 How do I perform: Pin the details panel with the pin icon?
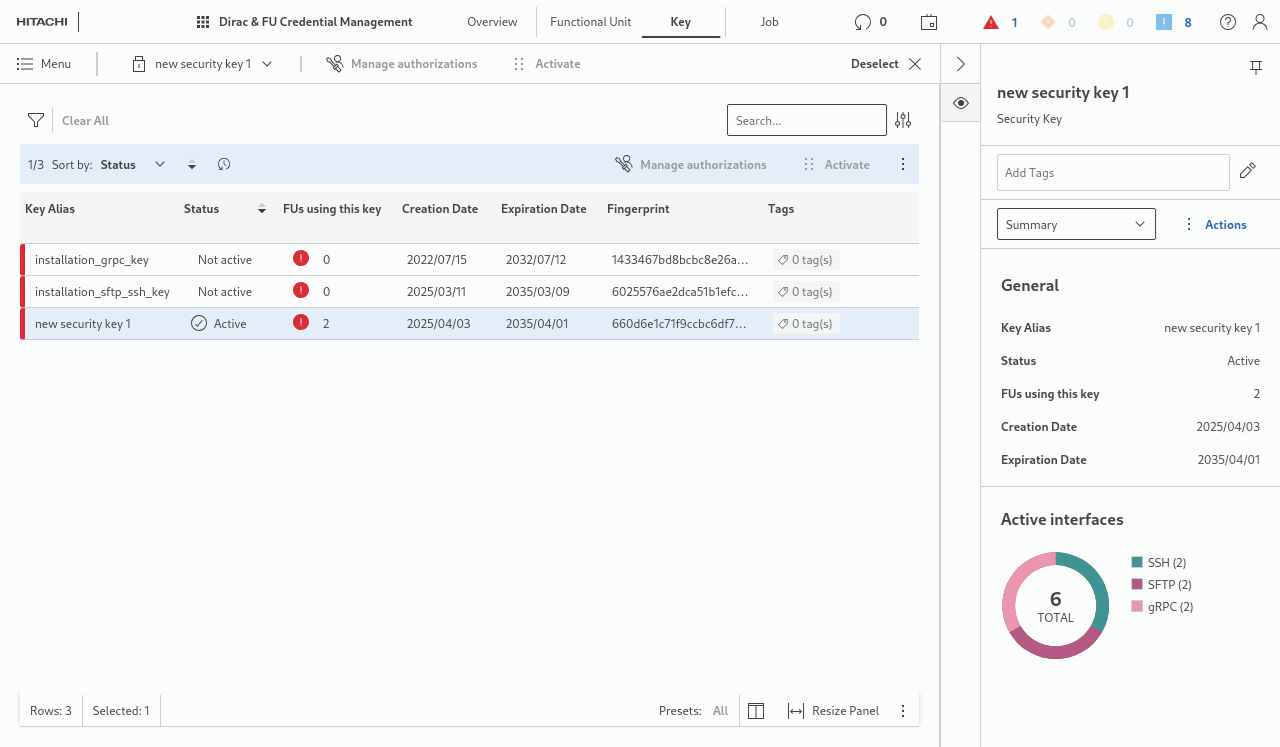point(1256,67)
